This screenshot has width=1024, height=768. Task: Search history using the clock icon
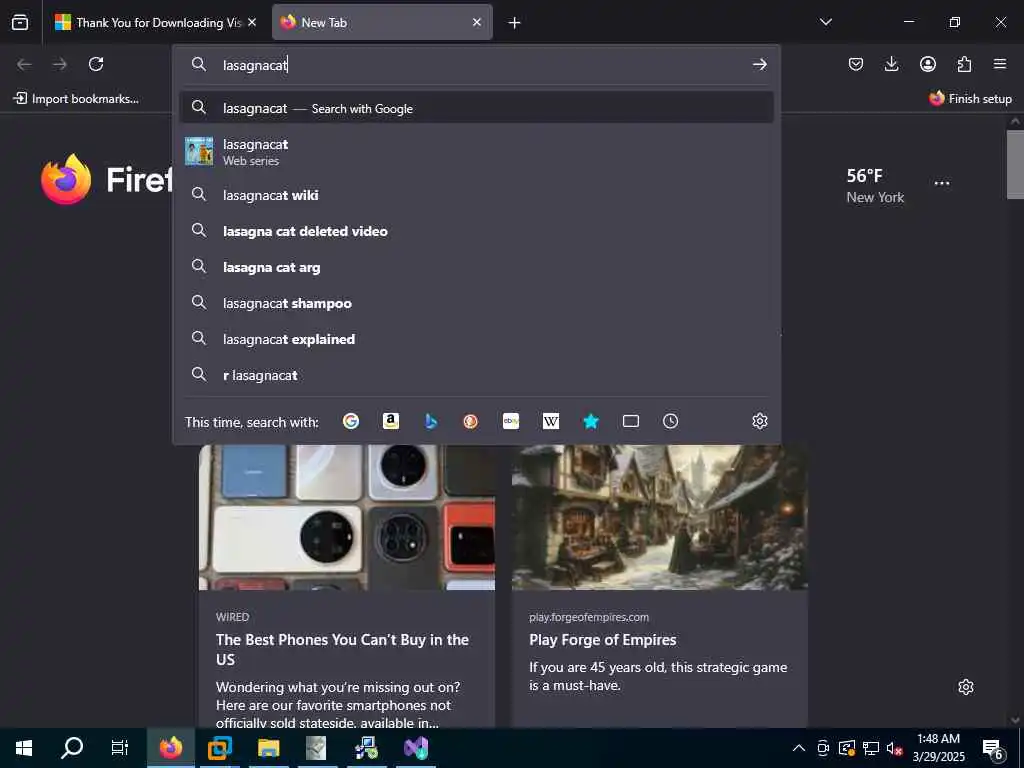[671, 421]
